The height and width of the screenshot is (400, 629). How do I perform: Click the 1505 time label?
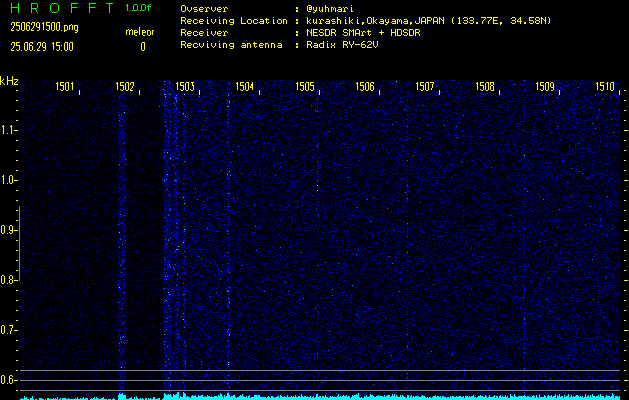click(305, 86)
